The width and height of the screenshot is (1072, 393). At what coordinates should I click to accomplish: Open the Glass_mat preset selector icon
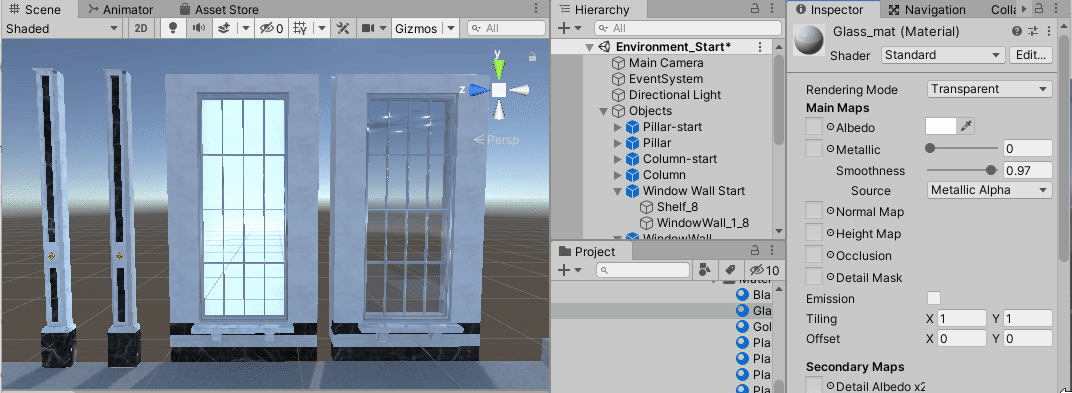1033,31
